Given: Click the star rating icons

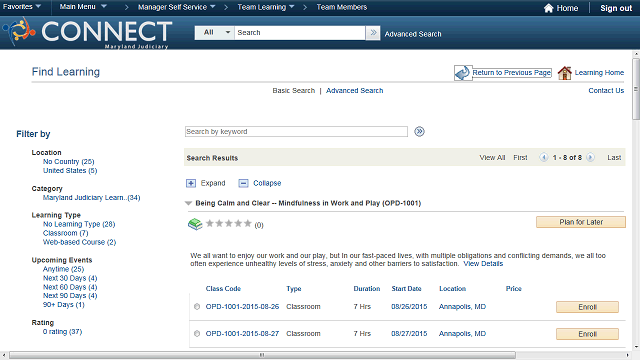Looking at the screenshot, I should click(x=229, y=223).
